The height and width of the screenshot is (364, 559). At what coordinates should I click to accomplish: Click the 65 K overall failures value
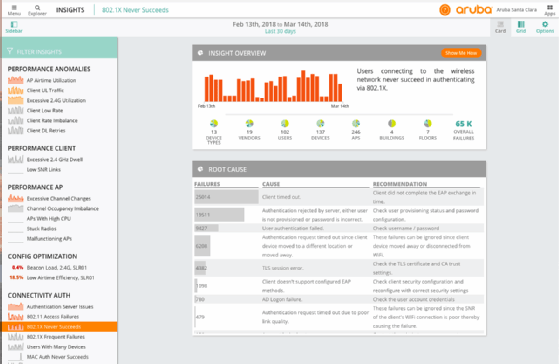pos(463,124)
